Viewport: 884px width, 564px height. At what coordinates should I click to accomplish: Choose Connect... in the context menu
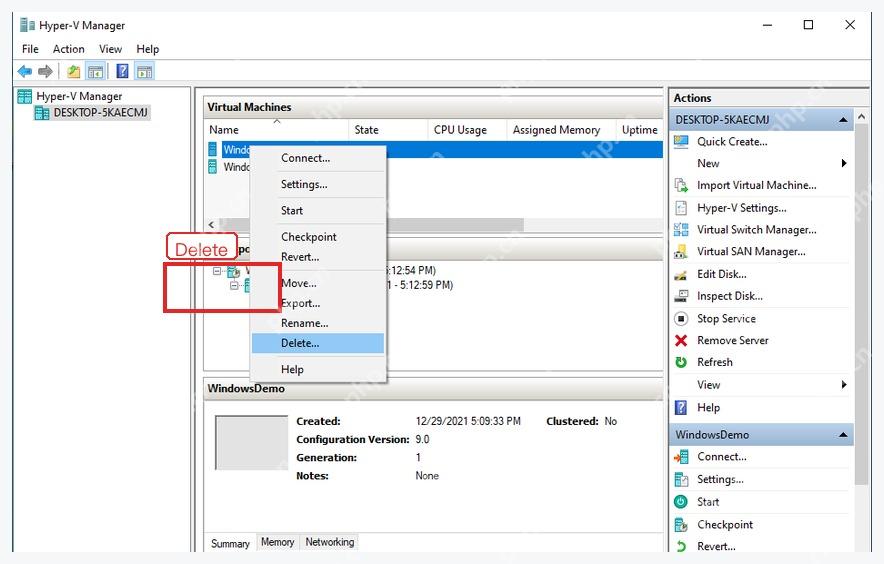318,158
